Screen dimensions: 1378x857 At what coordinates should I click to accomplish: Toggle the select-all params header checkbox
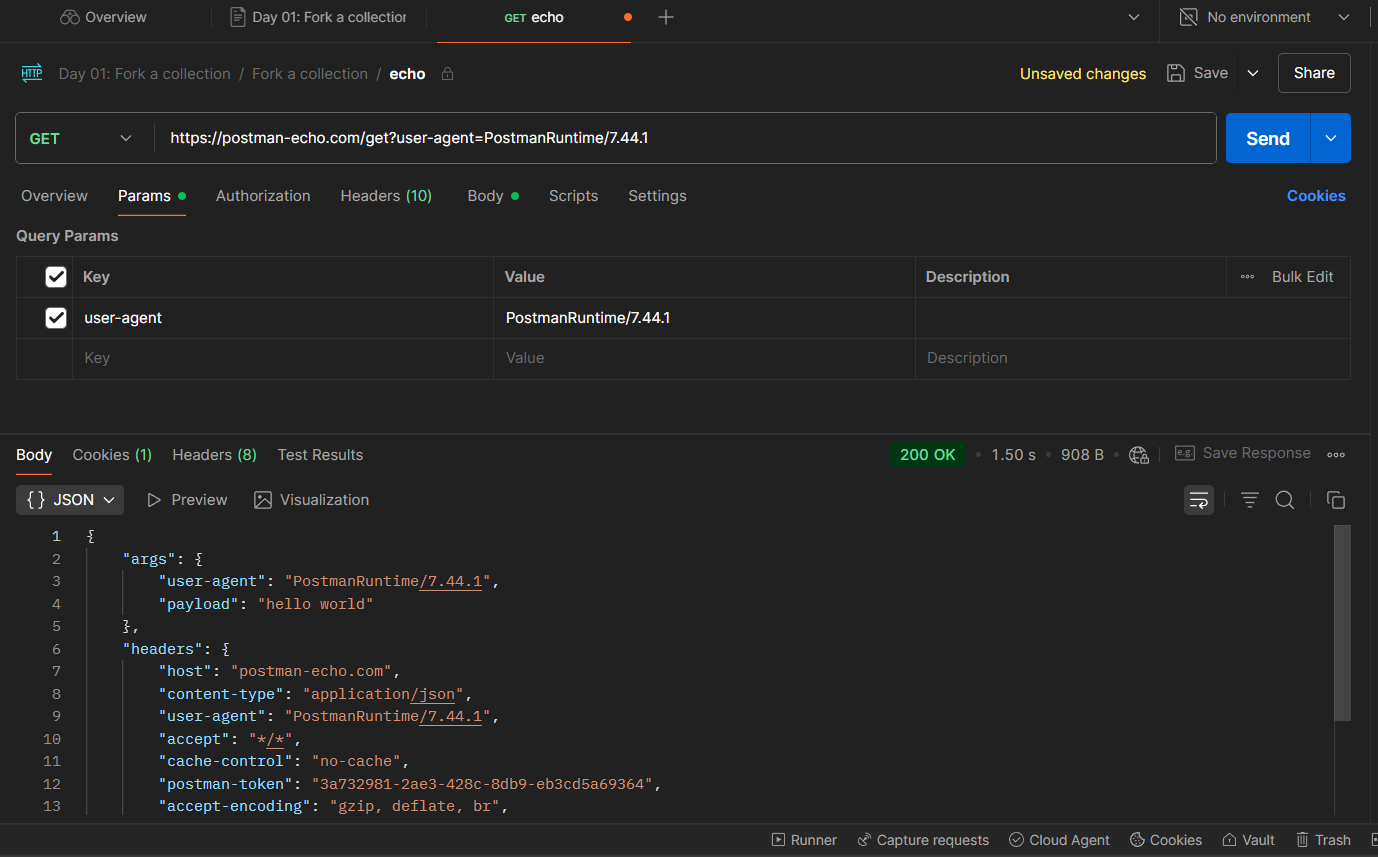pos(56,277)
